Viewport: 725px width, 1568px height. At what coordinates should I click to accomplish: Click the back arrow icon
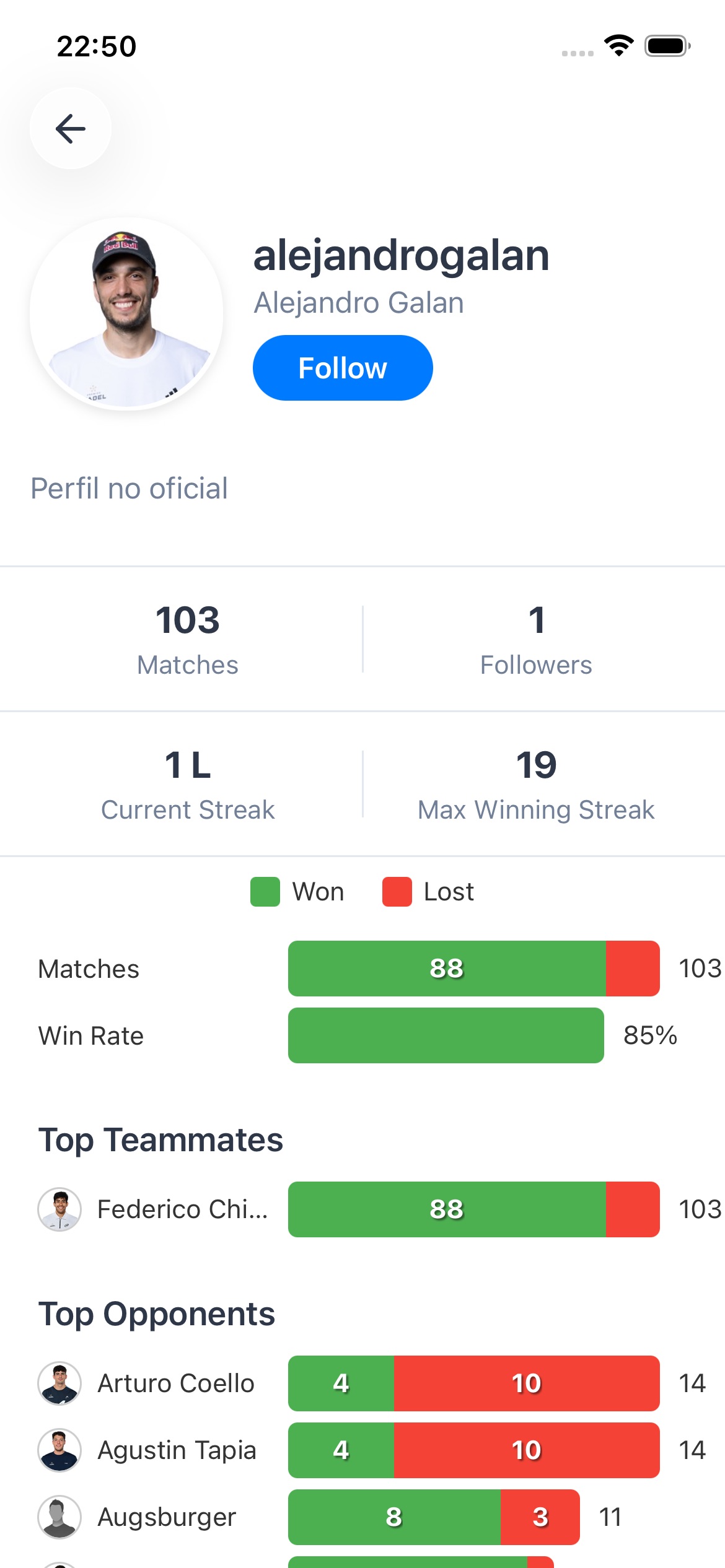[x=70, y=128]
